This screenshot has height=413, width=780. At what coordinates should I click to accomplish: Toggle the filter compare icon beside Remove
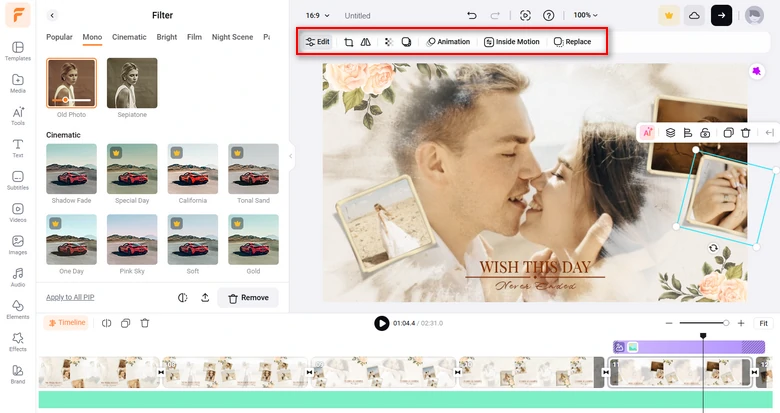tap(183, 297)
